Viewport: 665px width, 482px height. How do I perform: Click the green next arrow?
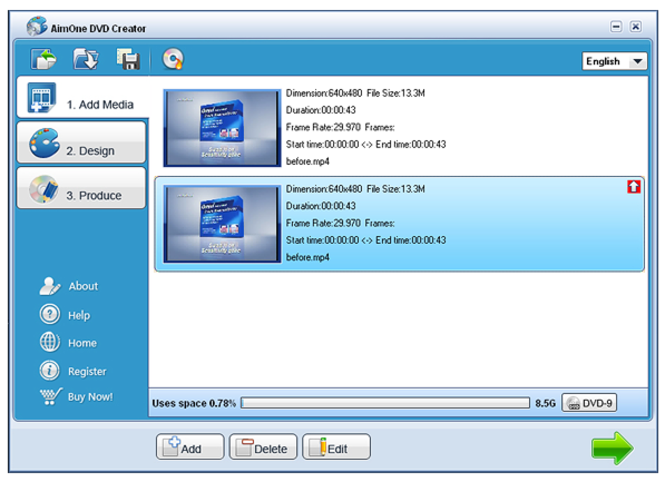click(x=612, y=448)
